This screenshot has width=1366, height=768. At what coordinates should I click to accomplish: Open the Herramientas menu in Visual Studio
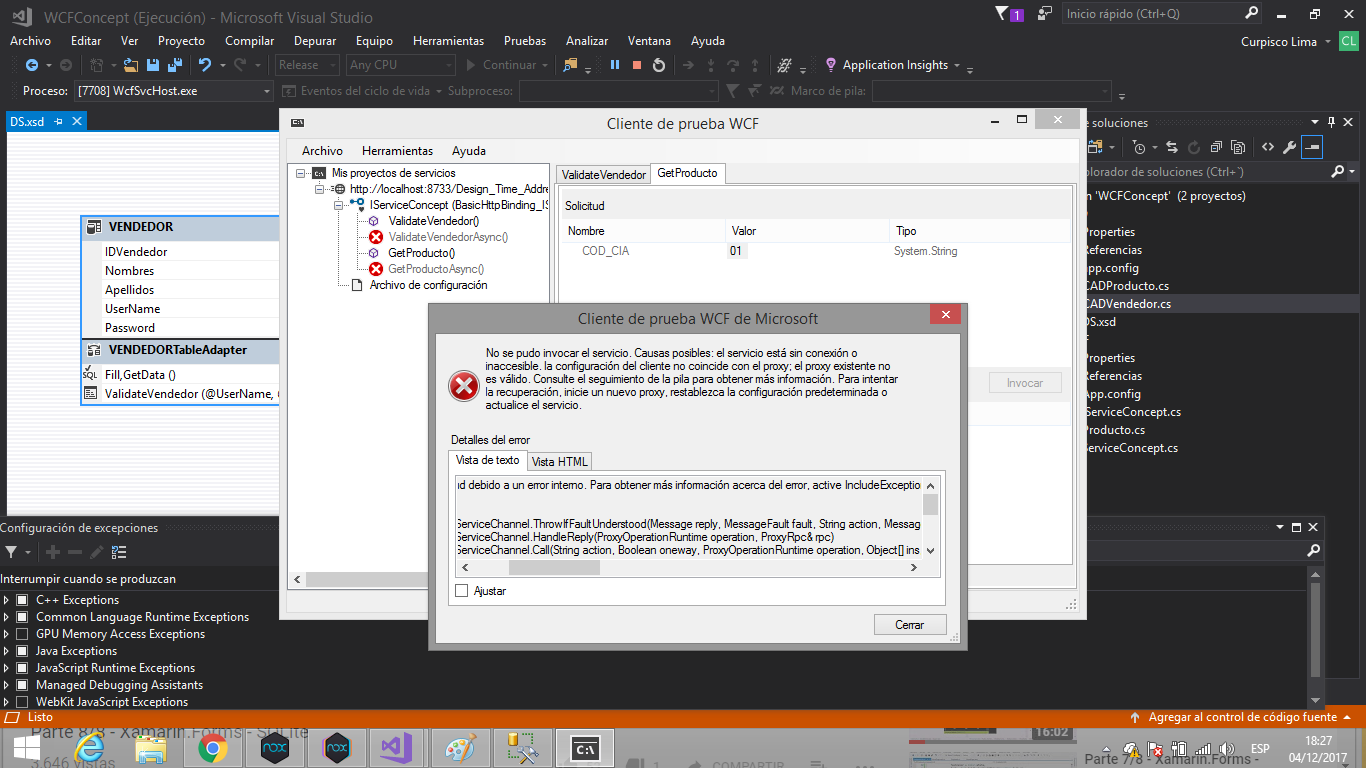click(x=448, y=41)
